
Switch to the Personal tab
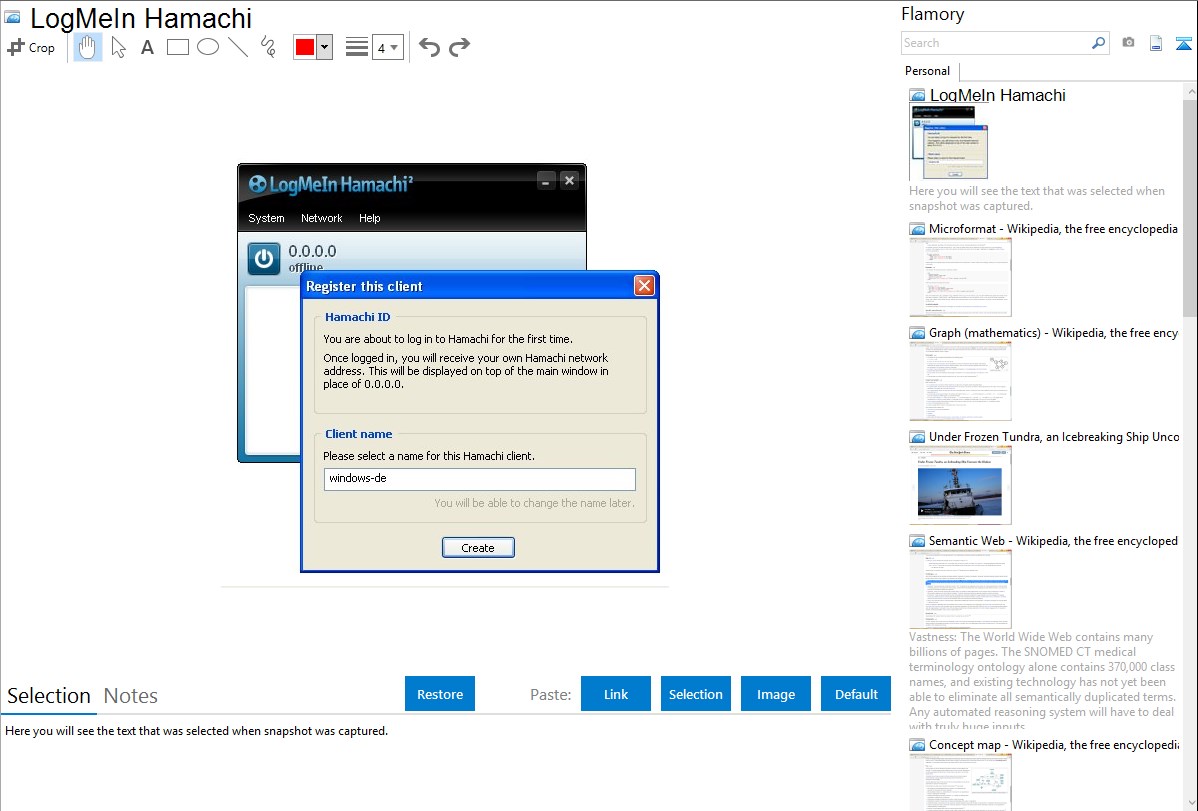(928, 70)
